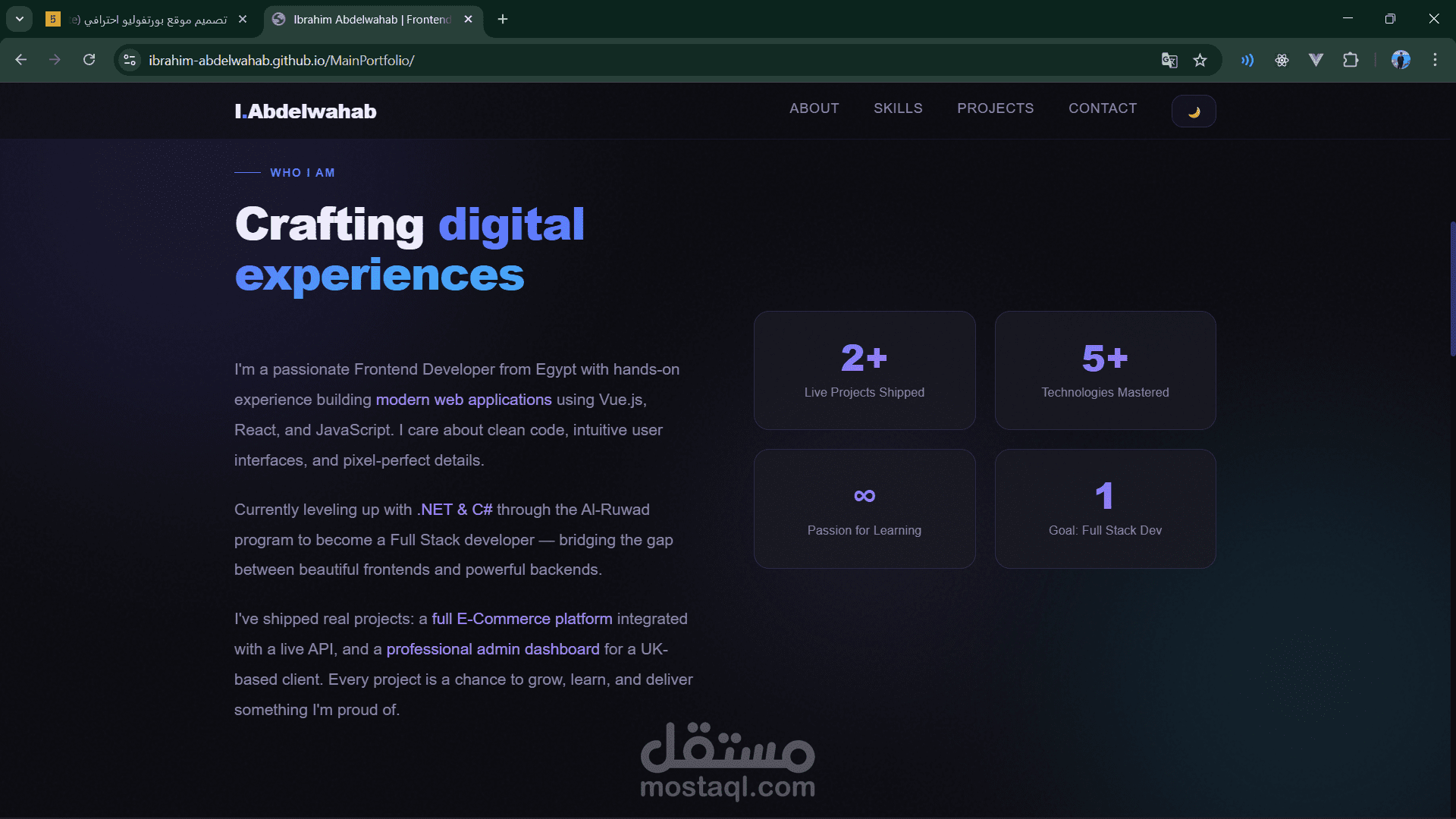Click the Vue DevTools extension icon

(1316, 61)
